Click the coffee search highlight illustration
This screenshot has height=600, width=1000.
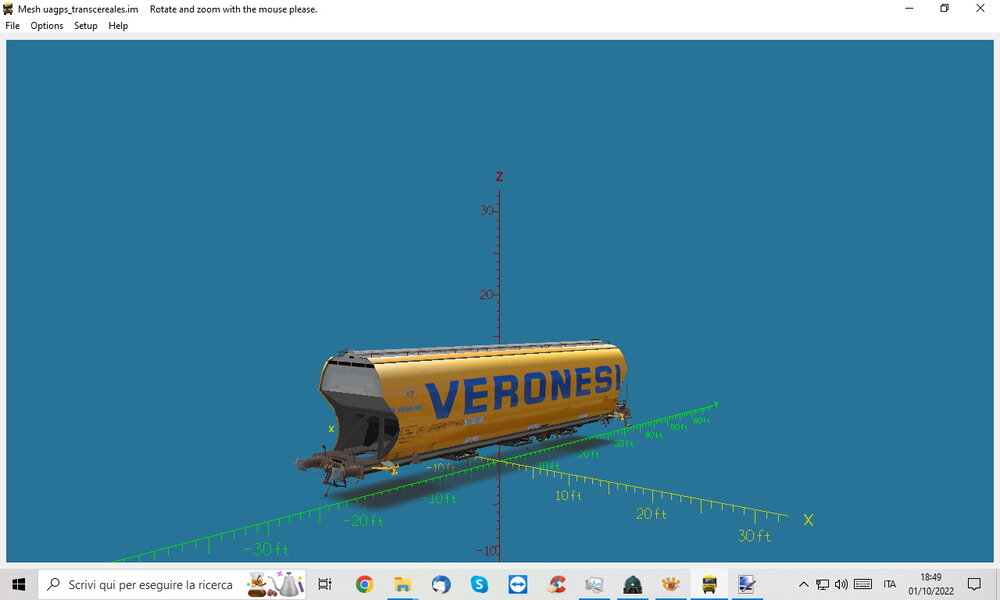[x=275, y=584]
